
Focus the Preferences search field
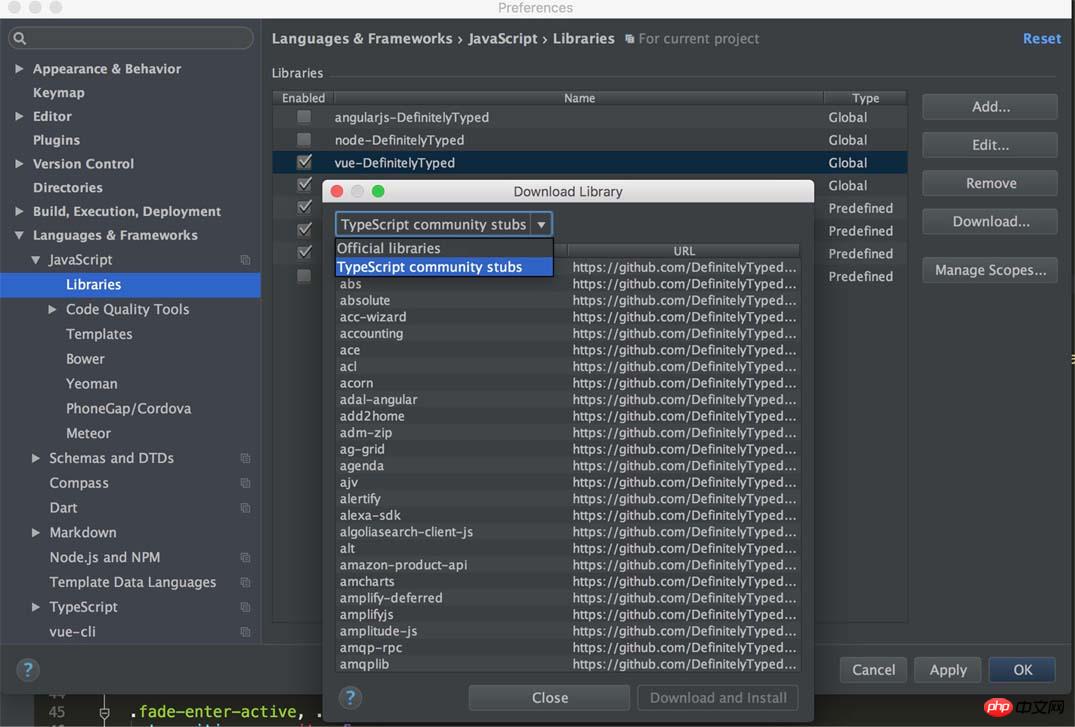[x=131, y=38]
